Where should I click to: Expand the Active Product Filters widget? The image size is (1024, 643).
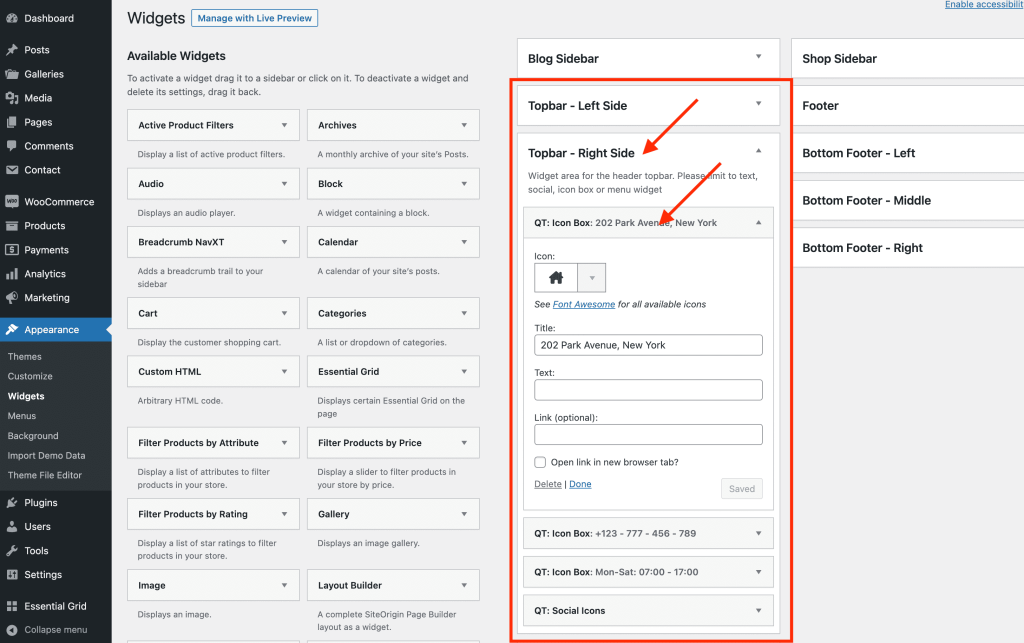point(284,125)
